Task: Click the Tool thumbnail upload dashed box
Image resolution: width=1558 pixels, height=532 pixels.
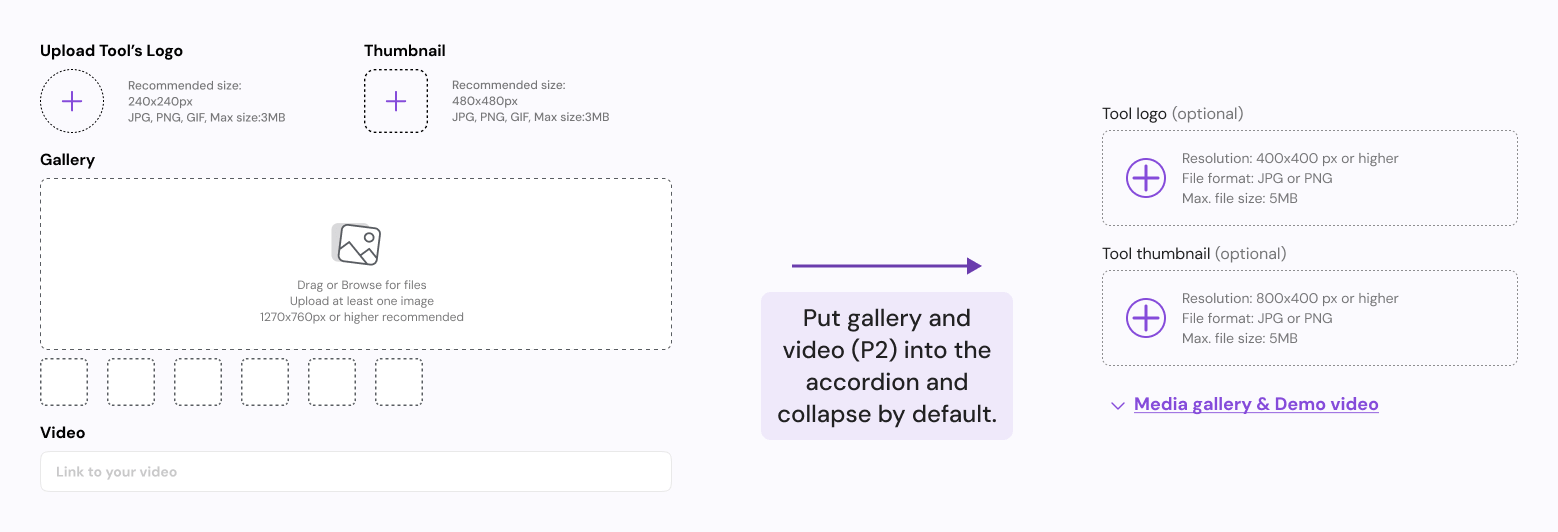Action: tap(1310, 318)
